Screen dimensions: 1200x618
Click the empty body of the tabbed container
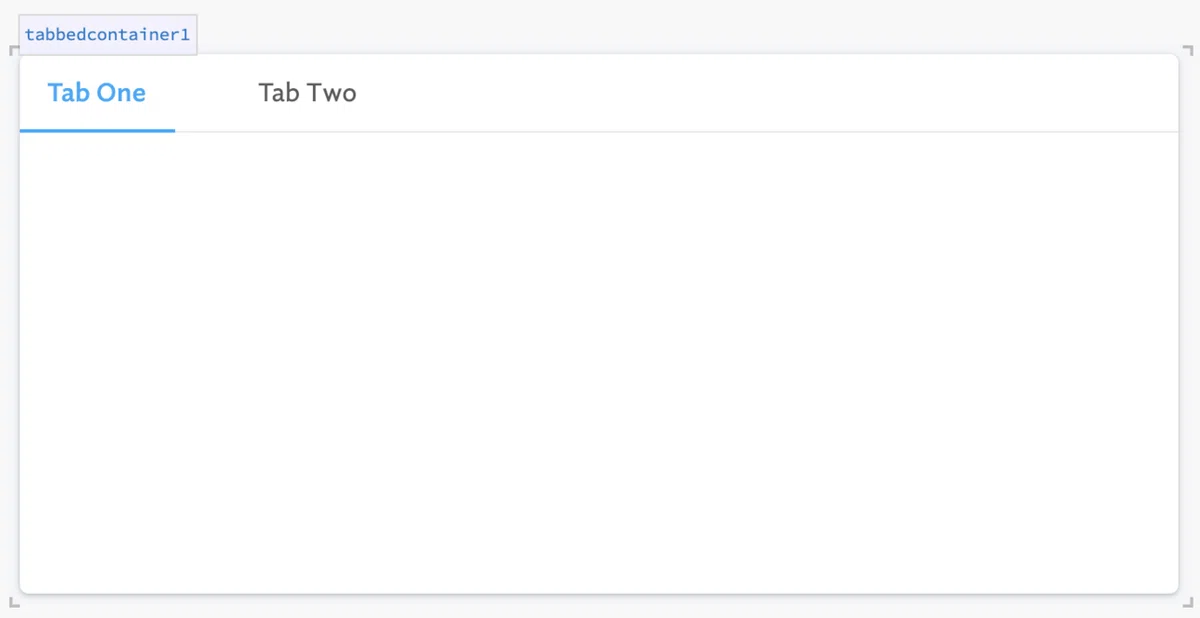click(x=599, y=362)
